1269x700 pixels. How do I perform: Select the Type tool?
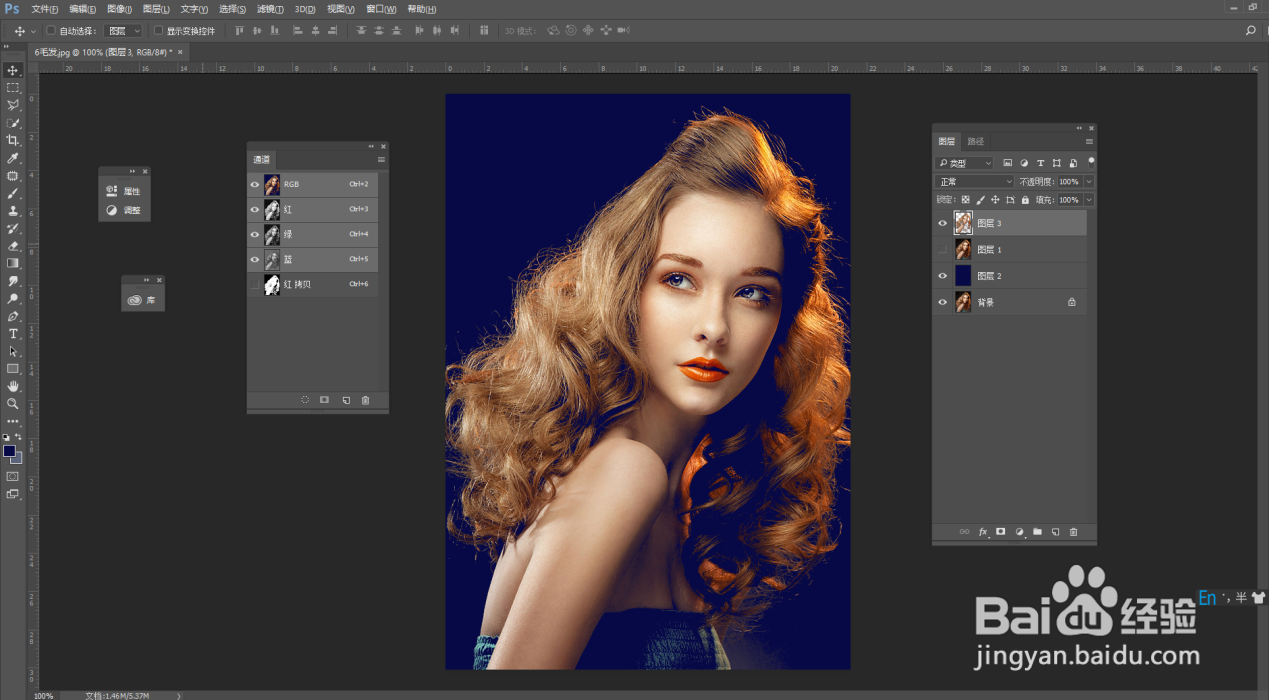click(13, 333)
